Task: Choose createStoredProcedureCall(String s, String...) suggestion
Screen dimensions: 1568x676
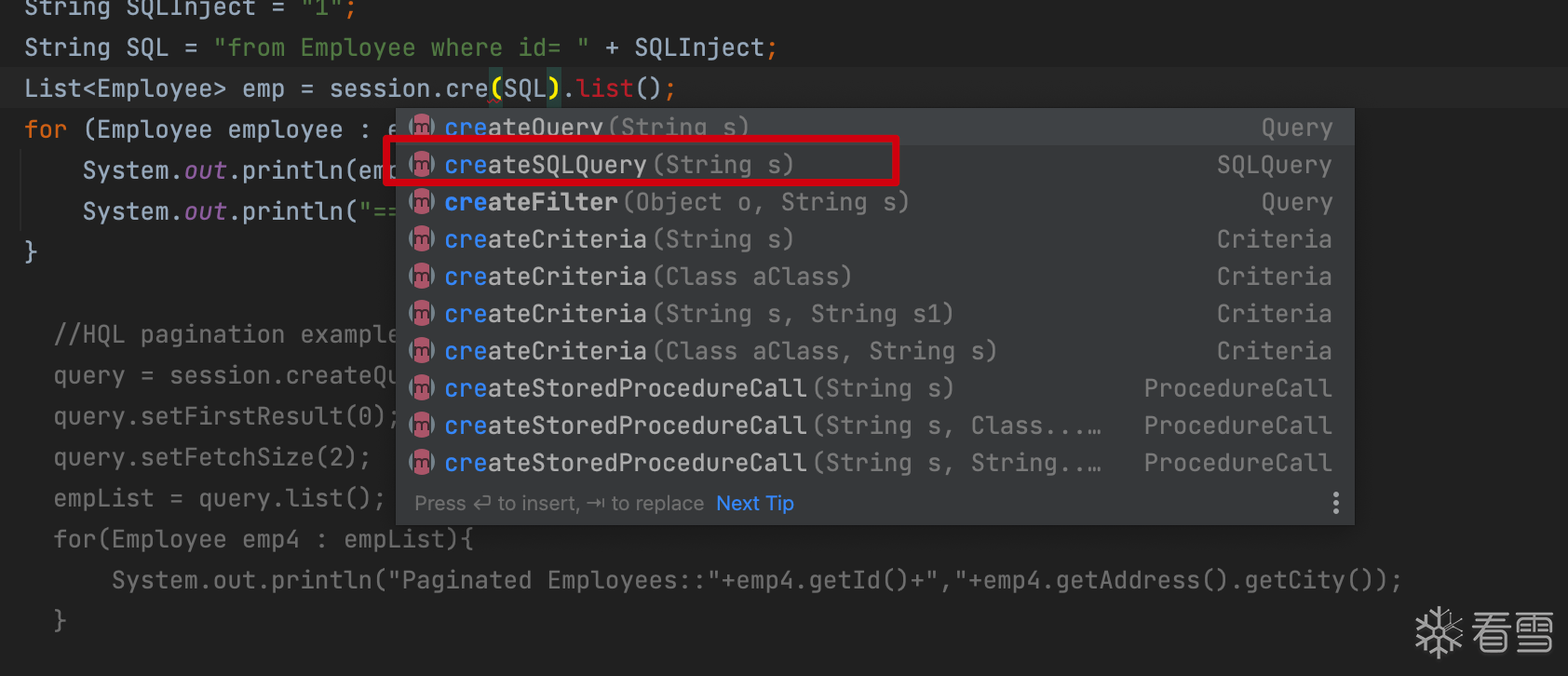Action: pos(772,463)
